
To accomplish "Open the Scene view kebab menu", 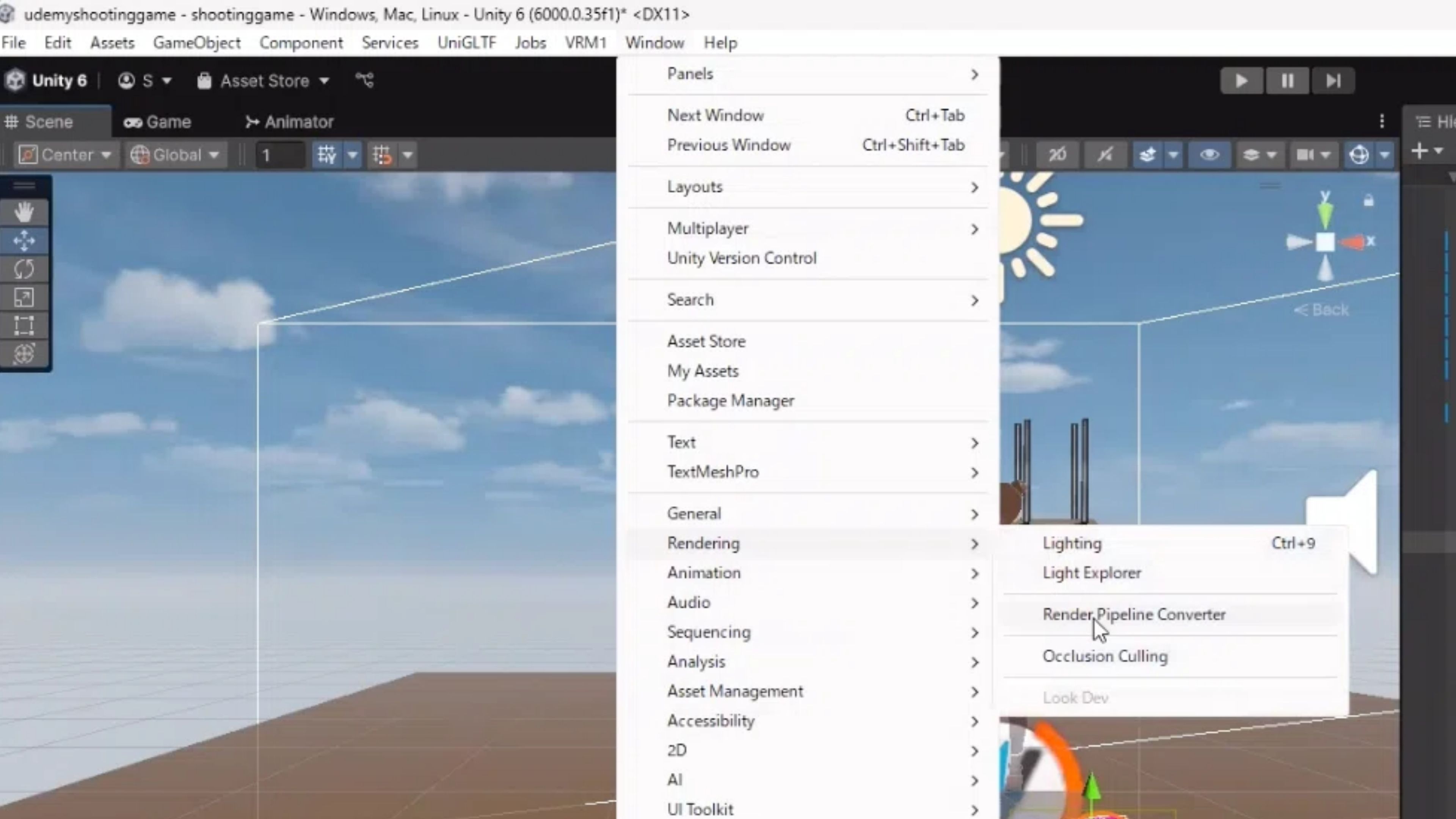I will [1382, 121].
